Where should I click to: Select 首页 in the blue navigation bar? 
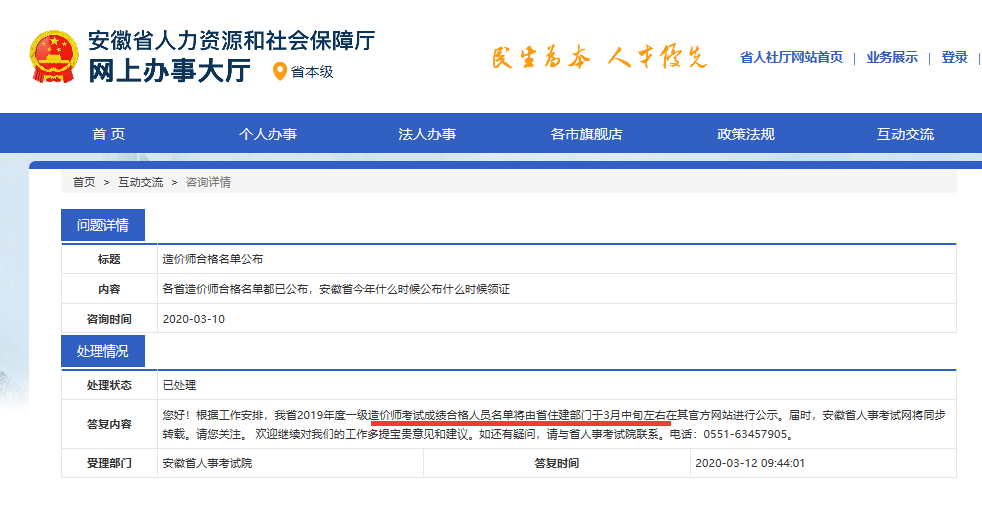pos(109,134)
